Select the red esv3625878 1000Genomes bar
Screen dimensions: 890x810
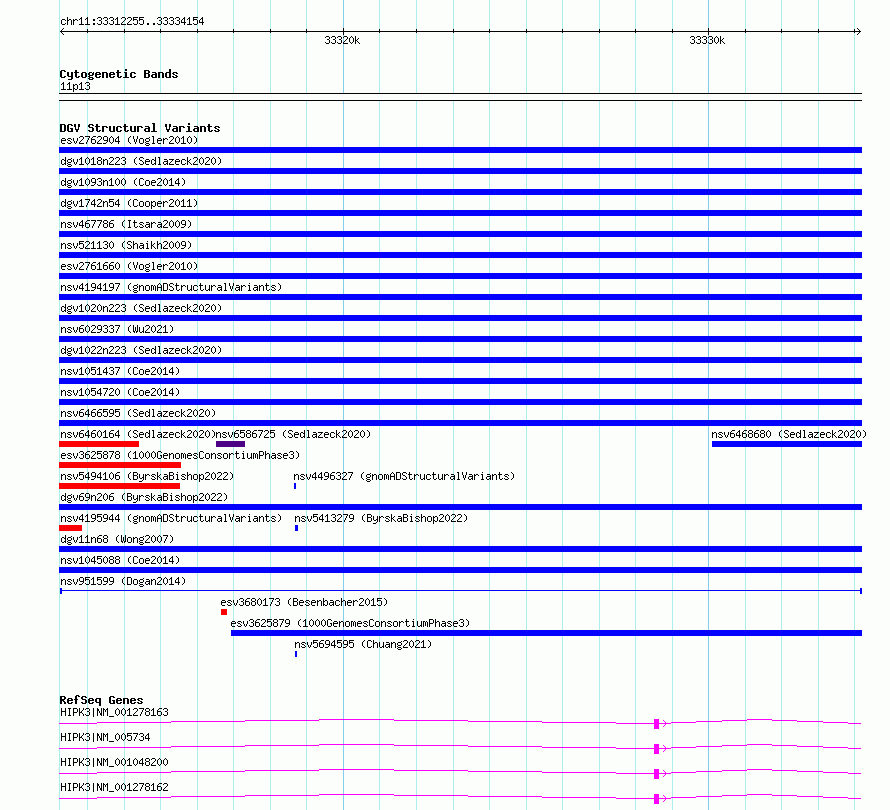point(120,465)
